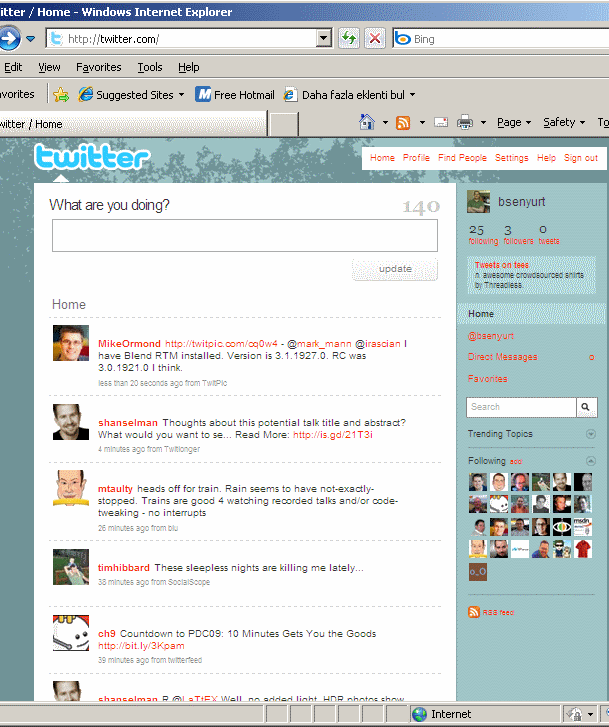Open the recent pages dropdown arrow
Screen dimensions: 609x727
pos(31,38)
